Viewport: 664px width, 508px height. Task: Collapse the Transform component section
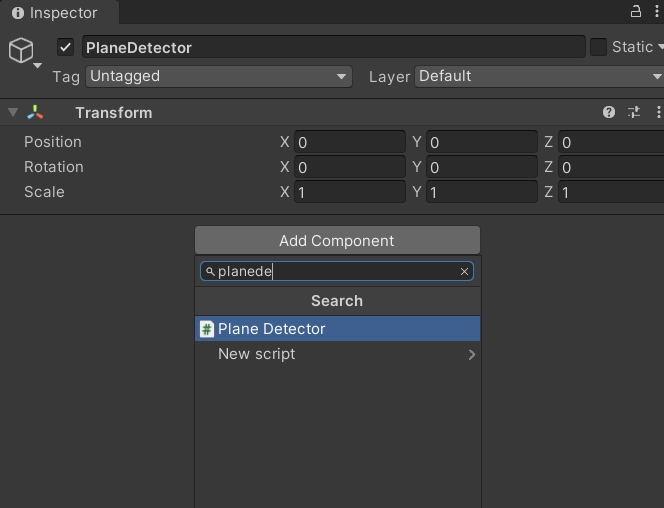click(13, 113)
